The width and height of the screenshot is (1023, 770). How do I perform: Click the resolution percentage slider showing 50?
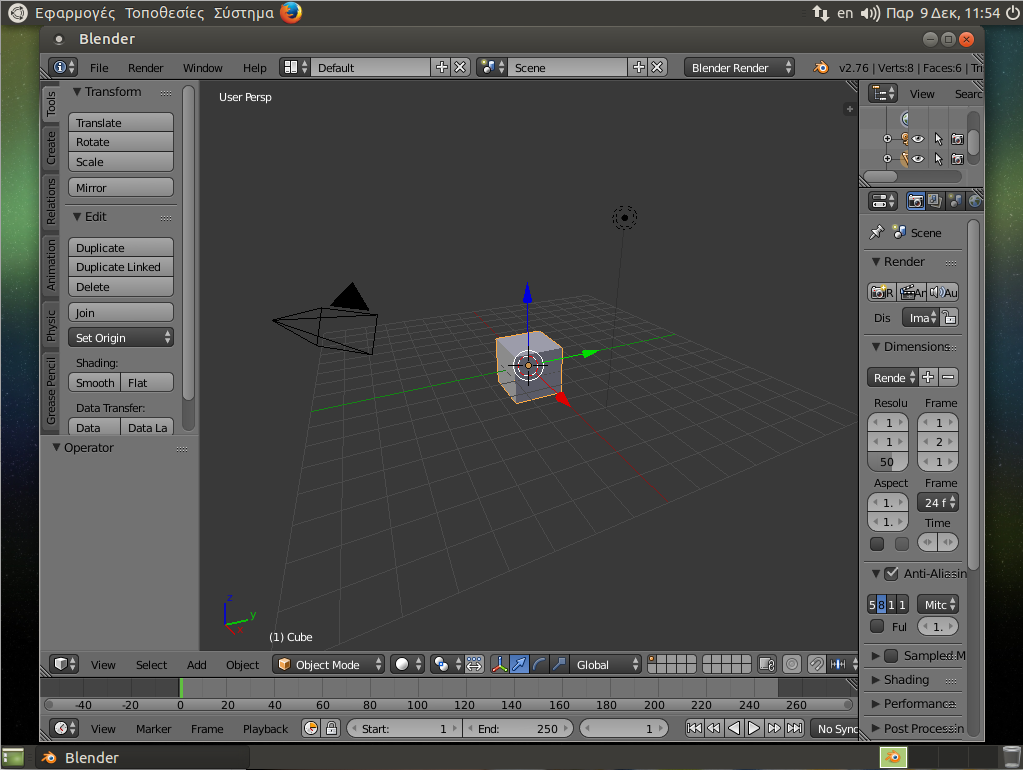tap(887, 462)
